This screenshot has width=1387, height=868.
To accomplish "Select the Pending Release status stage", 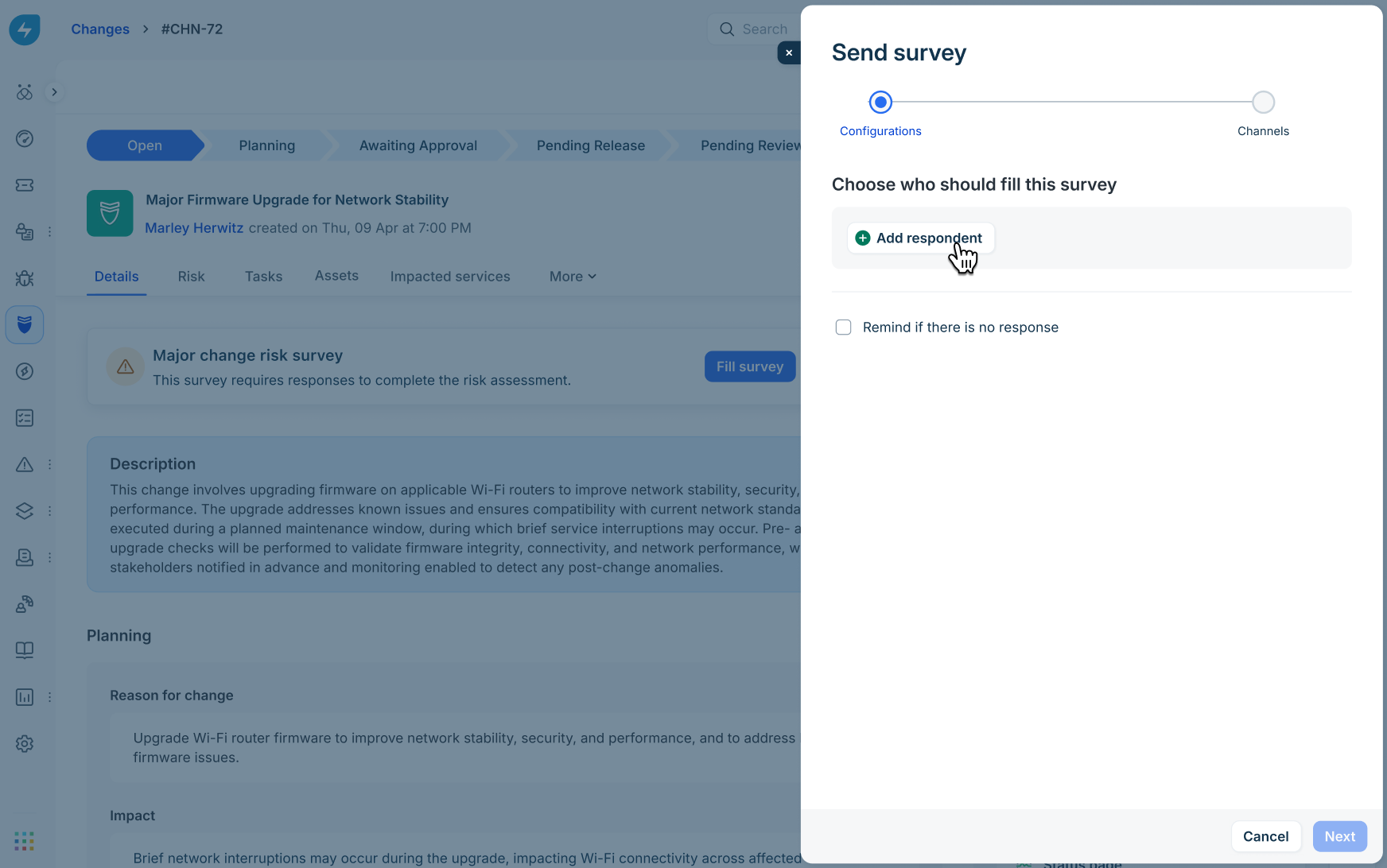I will tap(591, 145).
